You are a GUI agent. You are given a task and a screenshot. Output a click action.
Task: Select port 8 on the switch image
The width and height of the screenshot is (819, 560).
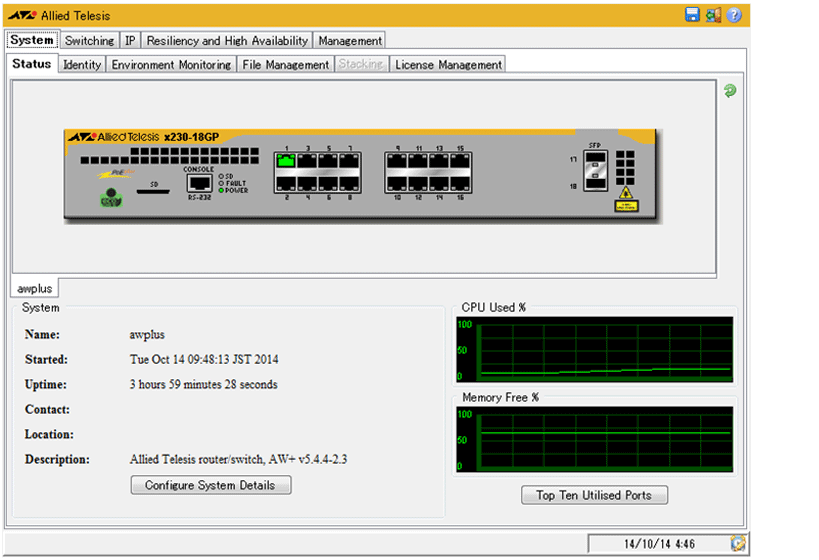[x=349, y=183]
